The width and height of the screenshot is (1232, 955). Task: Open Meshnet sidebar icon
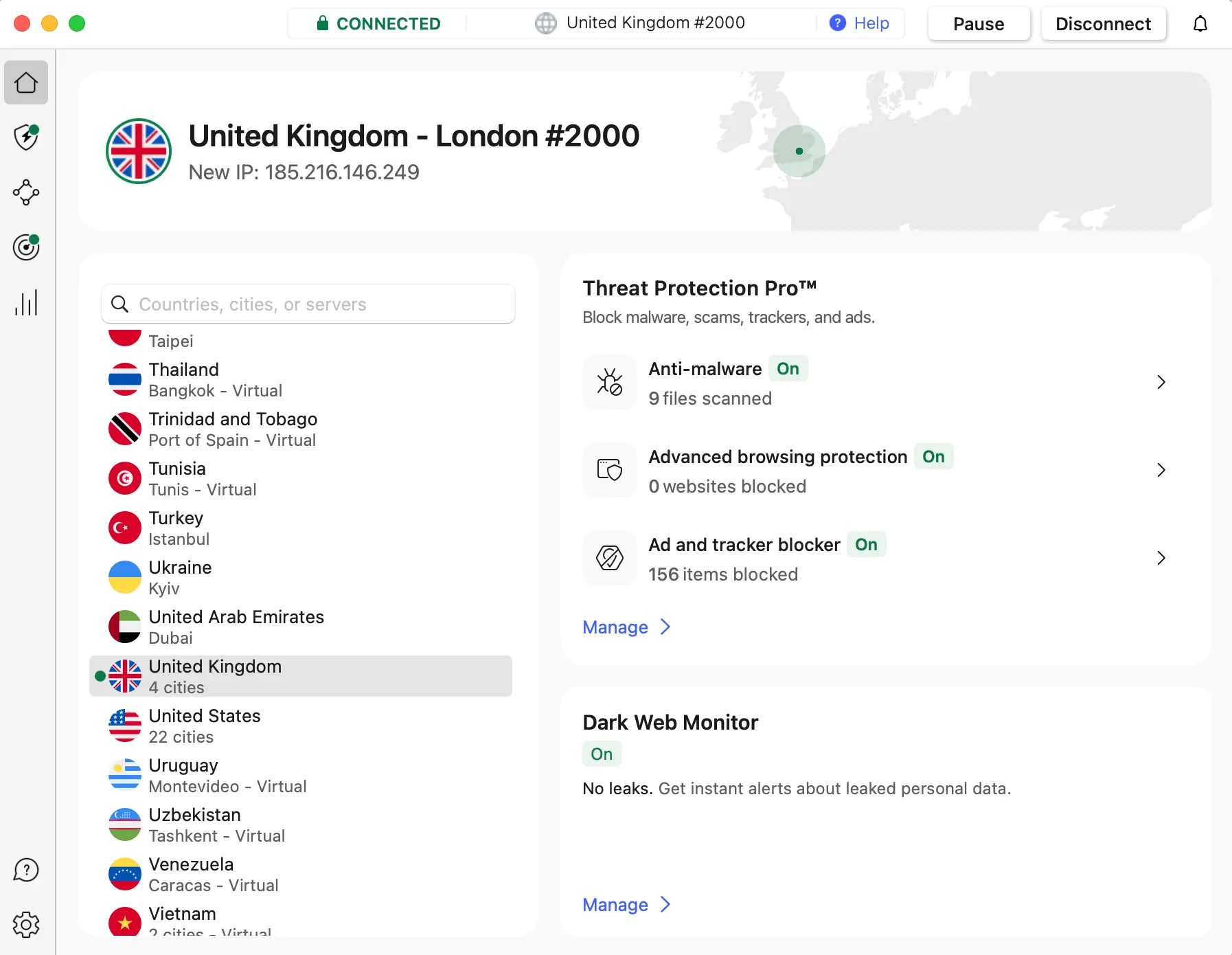(26, 192)
